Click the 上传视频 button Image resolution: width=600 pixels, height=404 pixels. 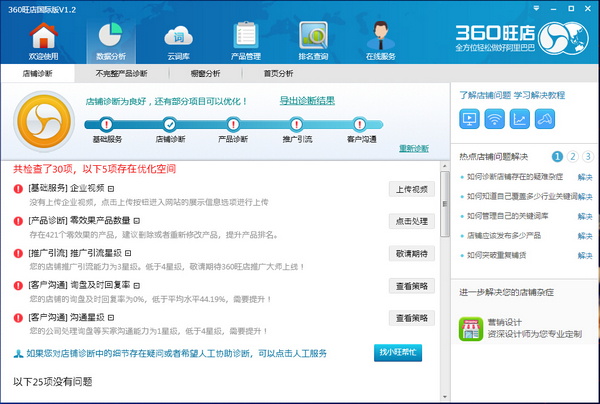[411, 188]
